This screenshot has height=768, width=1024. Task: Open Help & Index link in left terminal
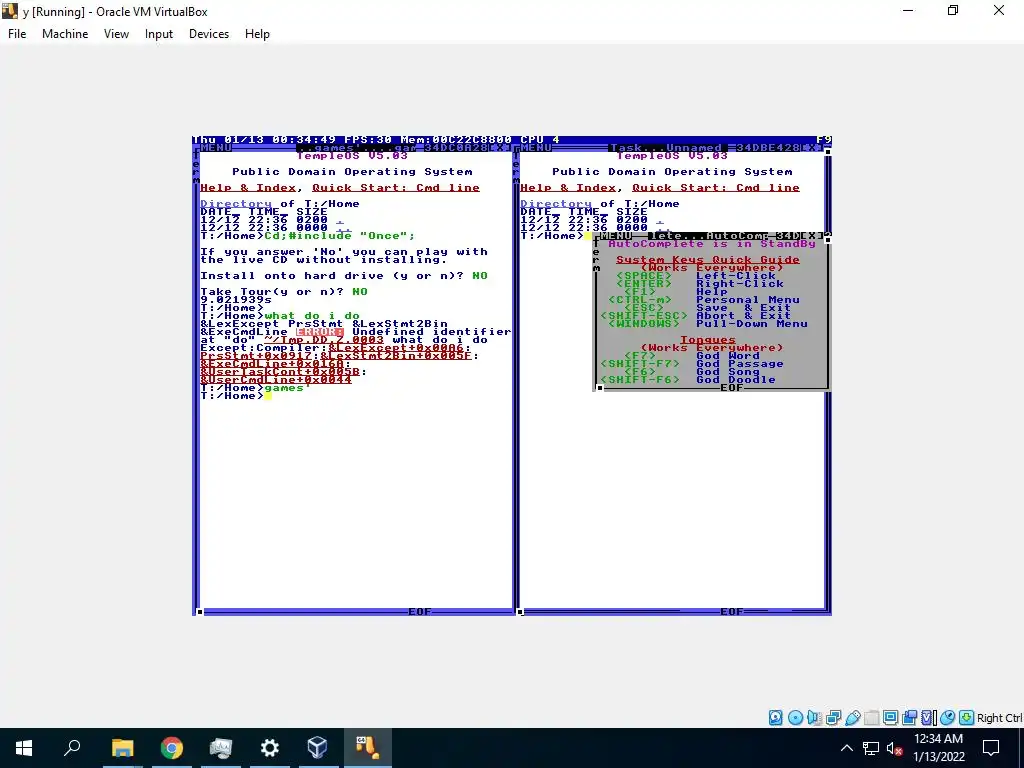248,187
